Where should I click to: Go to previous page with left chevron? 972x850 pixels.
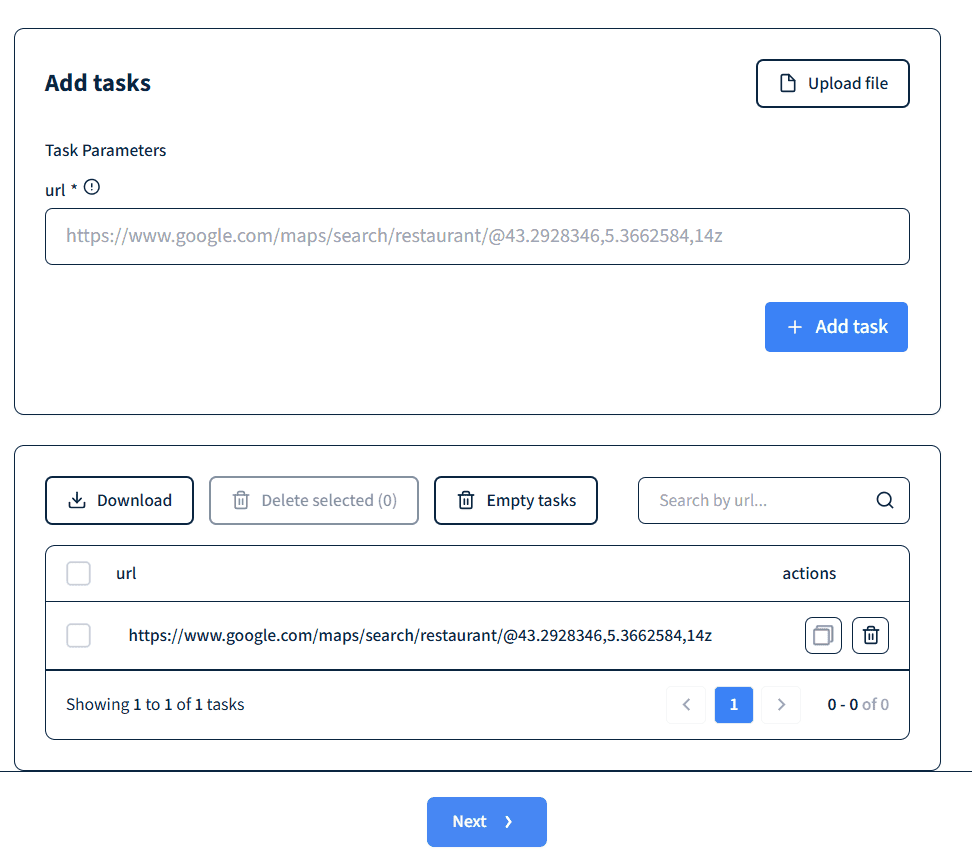tap(686, 704)
